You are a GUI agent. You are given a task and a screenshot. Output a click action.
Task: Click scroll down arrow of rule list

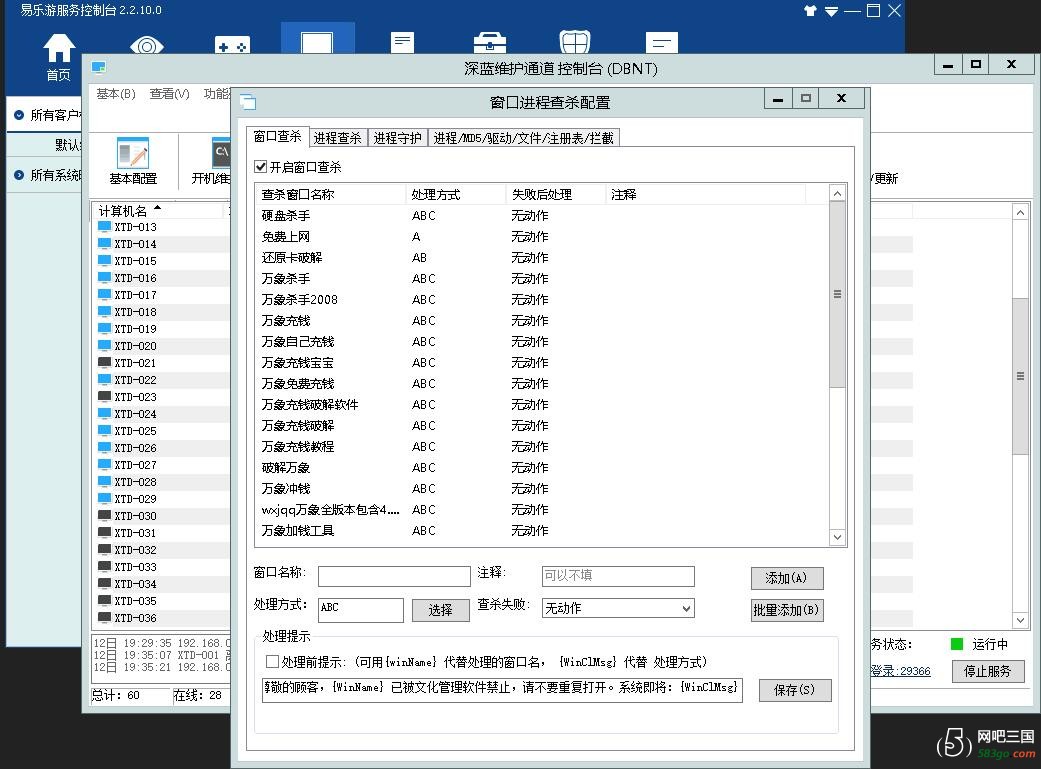click(x=837, y=537)
